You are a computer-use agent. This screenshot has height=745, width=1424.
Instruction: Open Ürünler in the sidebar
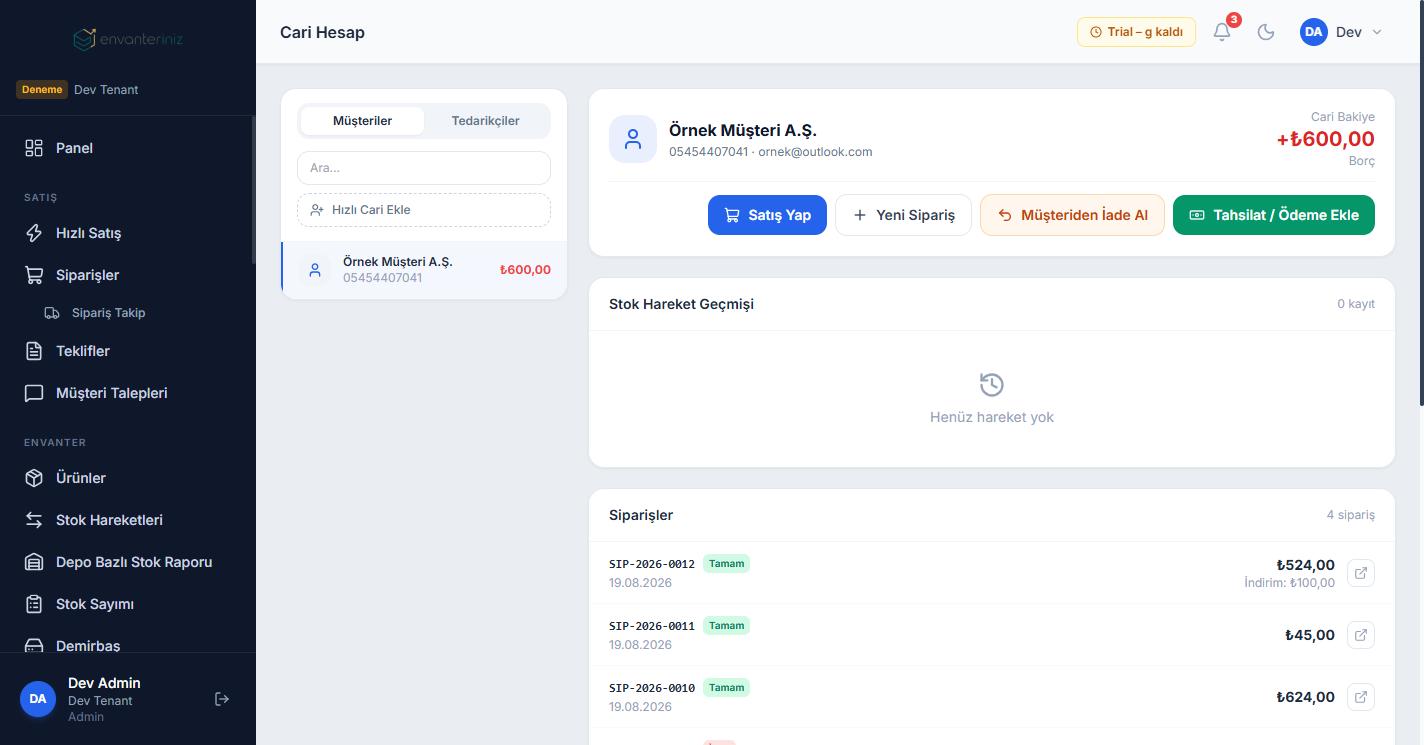pos(128,478)
